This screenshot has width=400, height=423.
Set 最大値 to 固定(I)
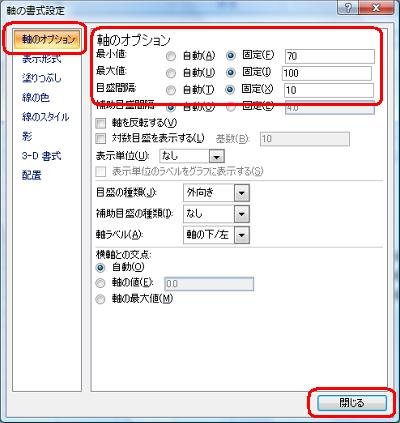pyautogui.click(x=231, y=72)
